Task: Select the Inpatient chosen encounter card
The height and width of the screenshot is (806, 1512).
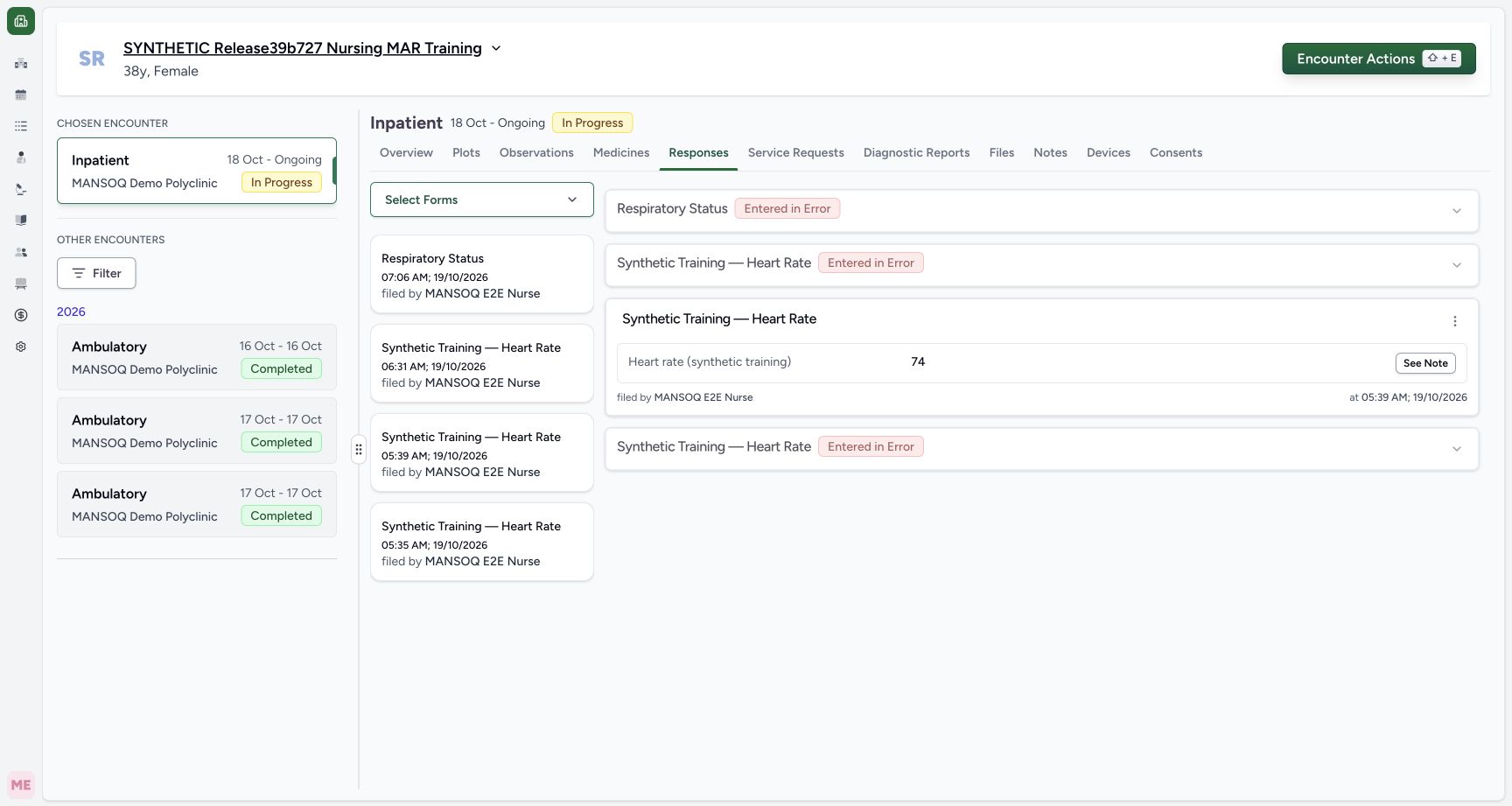Action: 197,171
